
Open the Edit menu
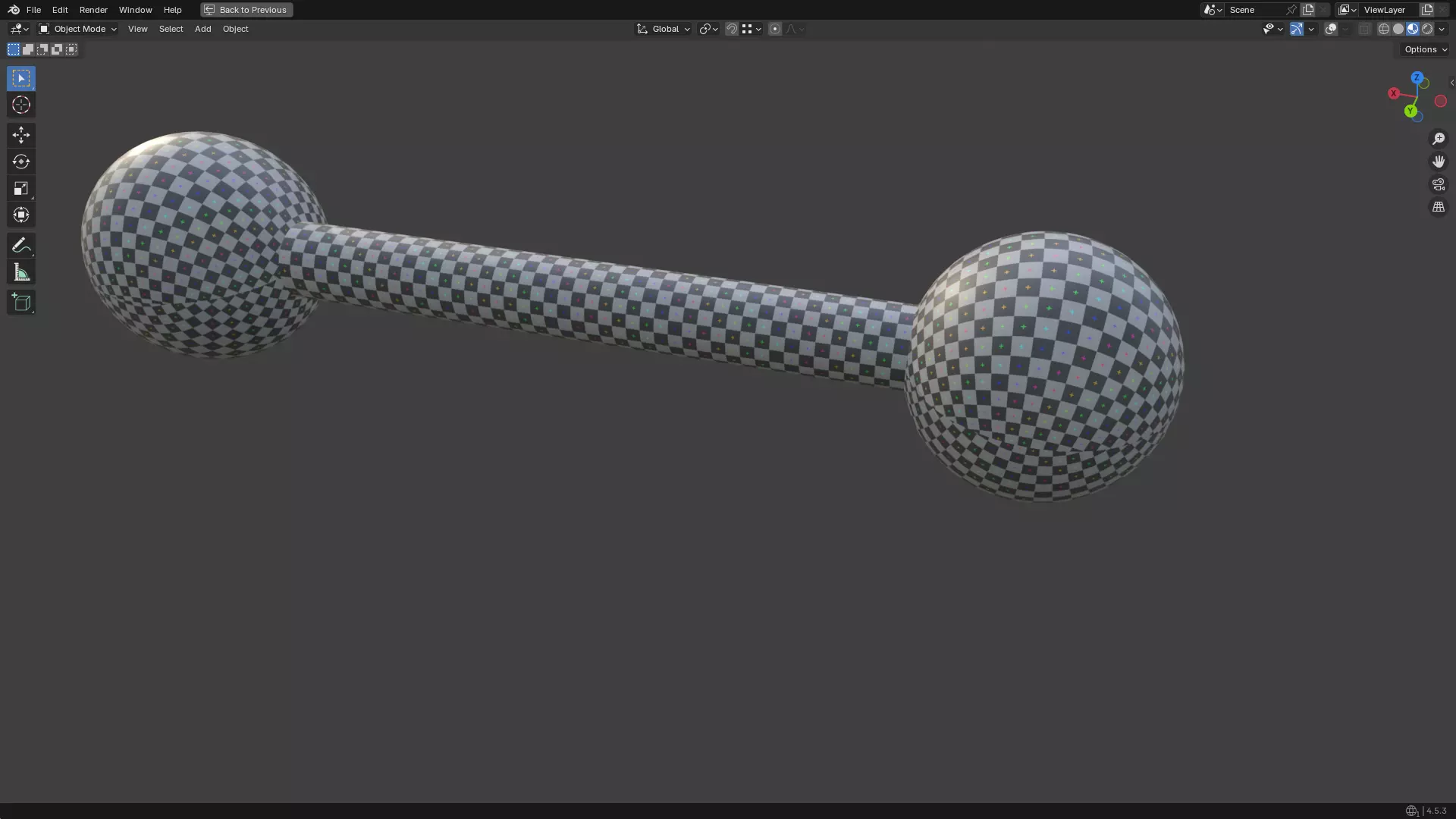click(60, 10)
